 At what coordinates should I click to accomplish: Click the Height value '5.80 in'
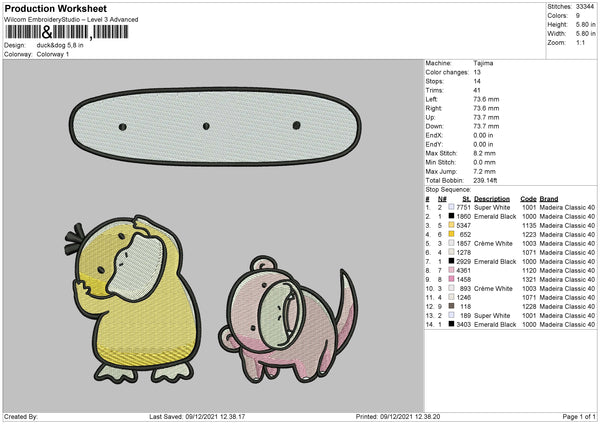coord(585,24)
